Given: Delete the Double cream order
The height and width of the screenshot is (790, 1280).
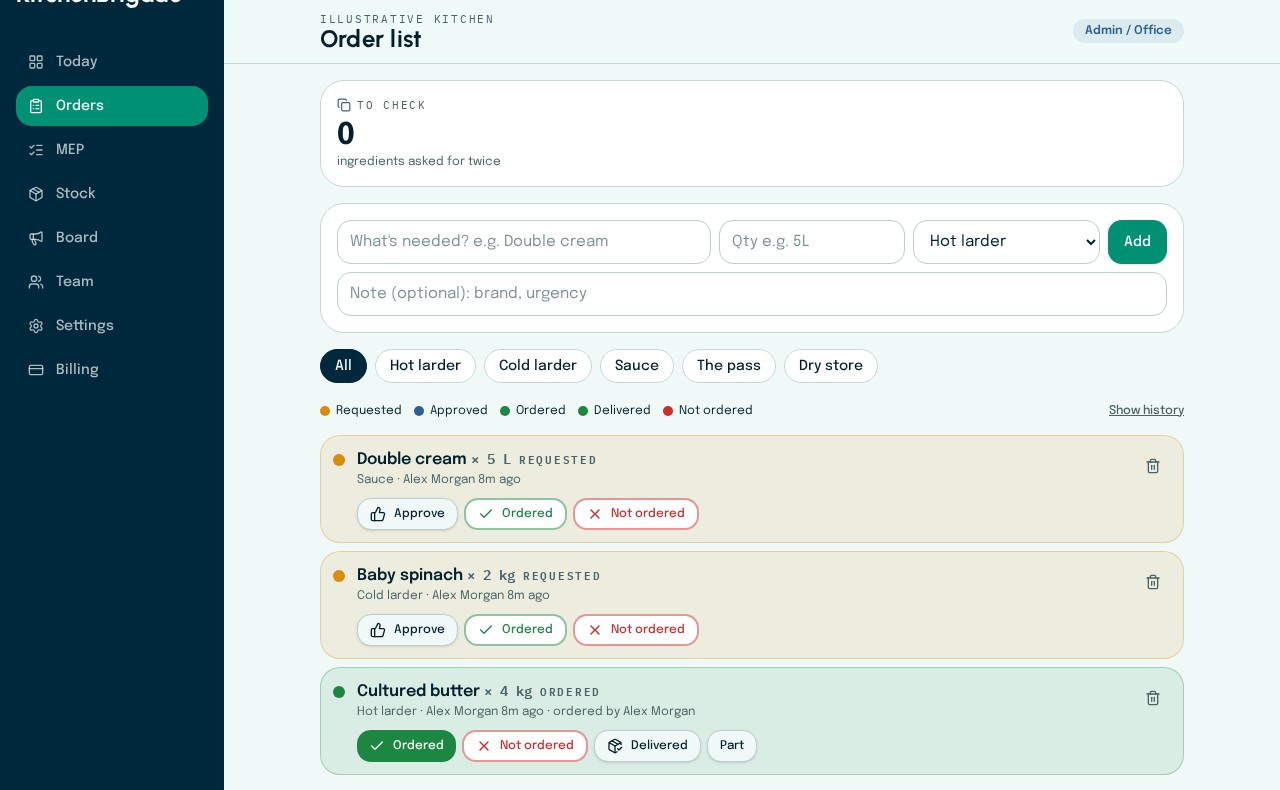Looking at the screenshot, I should pyautogui.click(x=1153, y=466).
